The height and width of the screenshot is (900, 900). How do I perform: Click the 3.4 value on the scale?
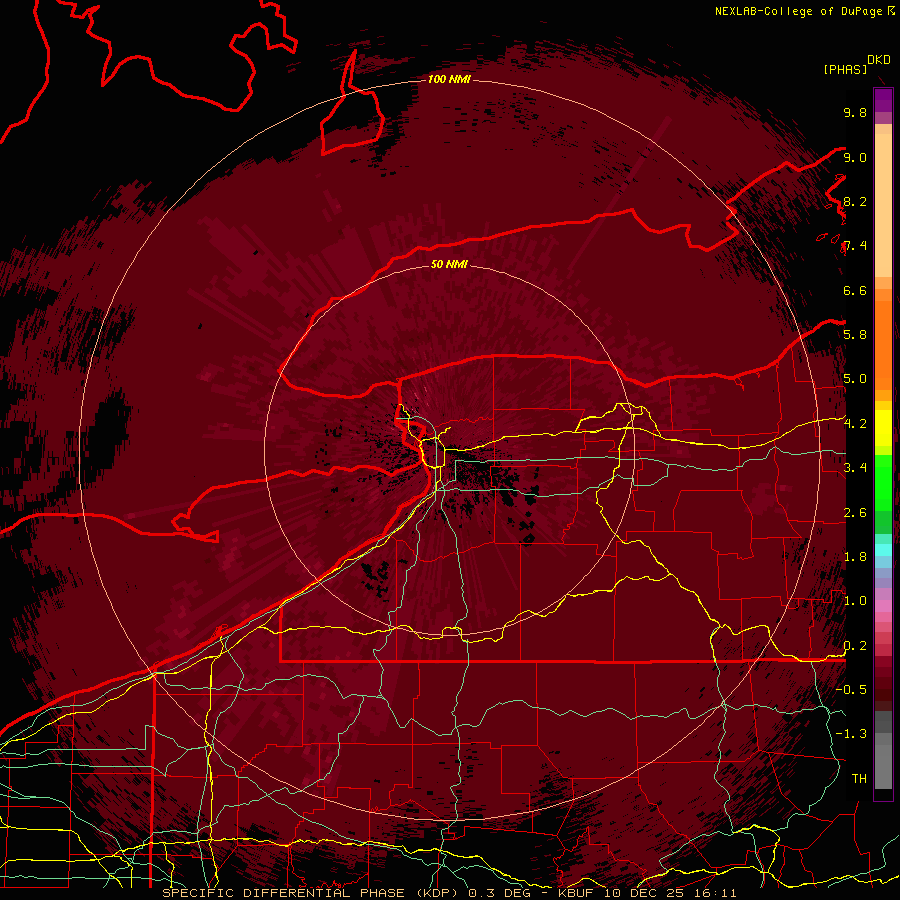tap(855, 468)
